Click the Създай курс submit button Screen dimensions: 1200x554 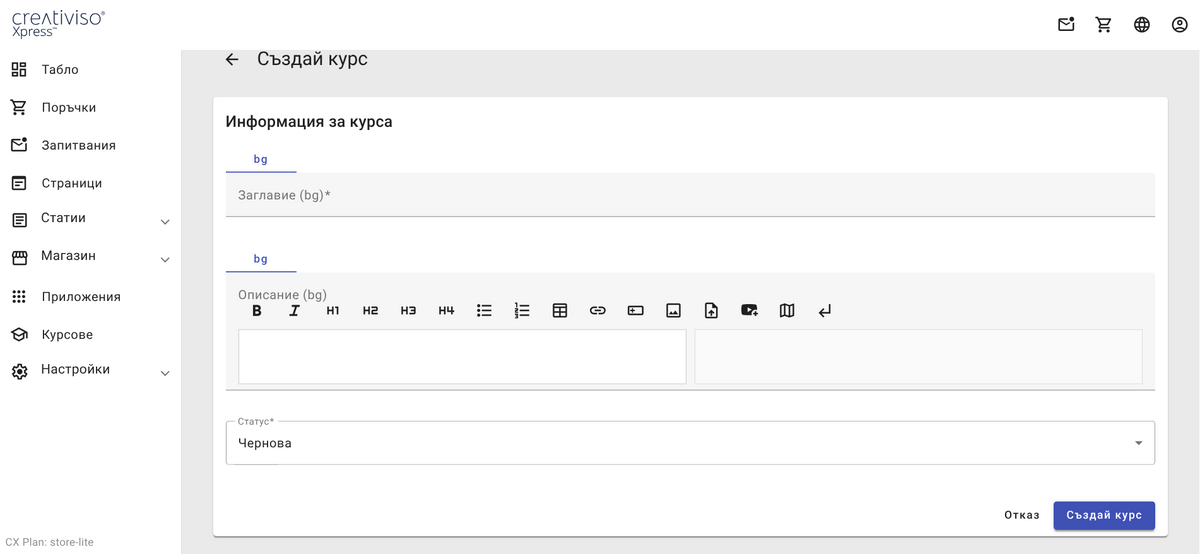click(1103, 515)
